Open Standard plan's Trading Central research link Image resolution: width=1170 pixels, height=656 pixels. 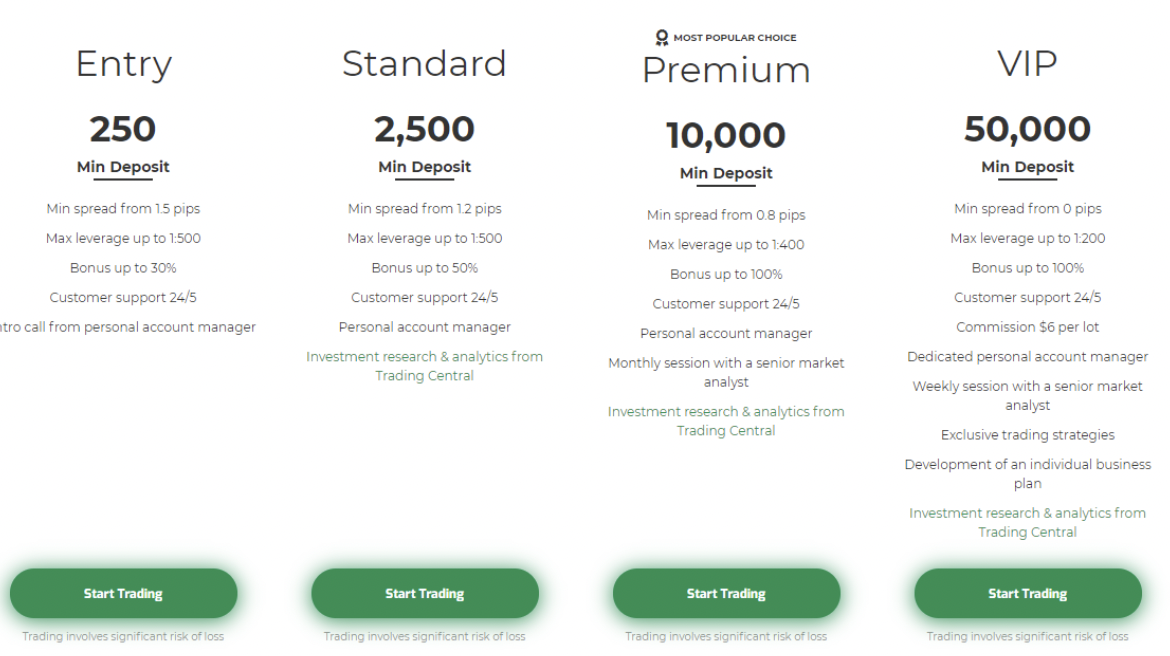[x=425, y=366]
